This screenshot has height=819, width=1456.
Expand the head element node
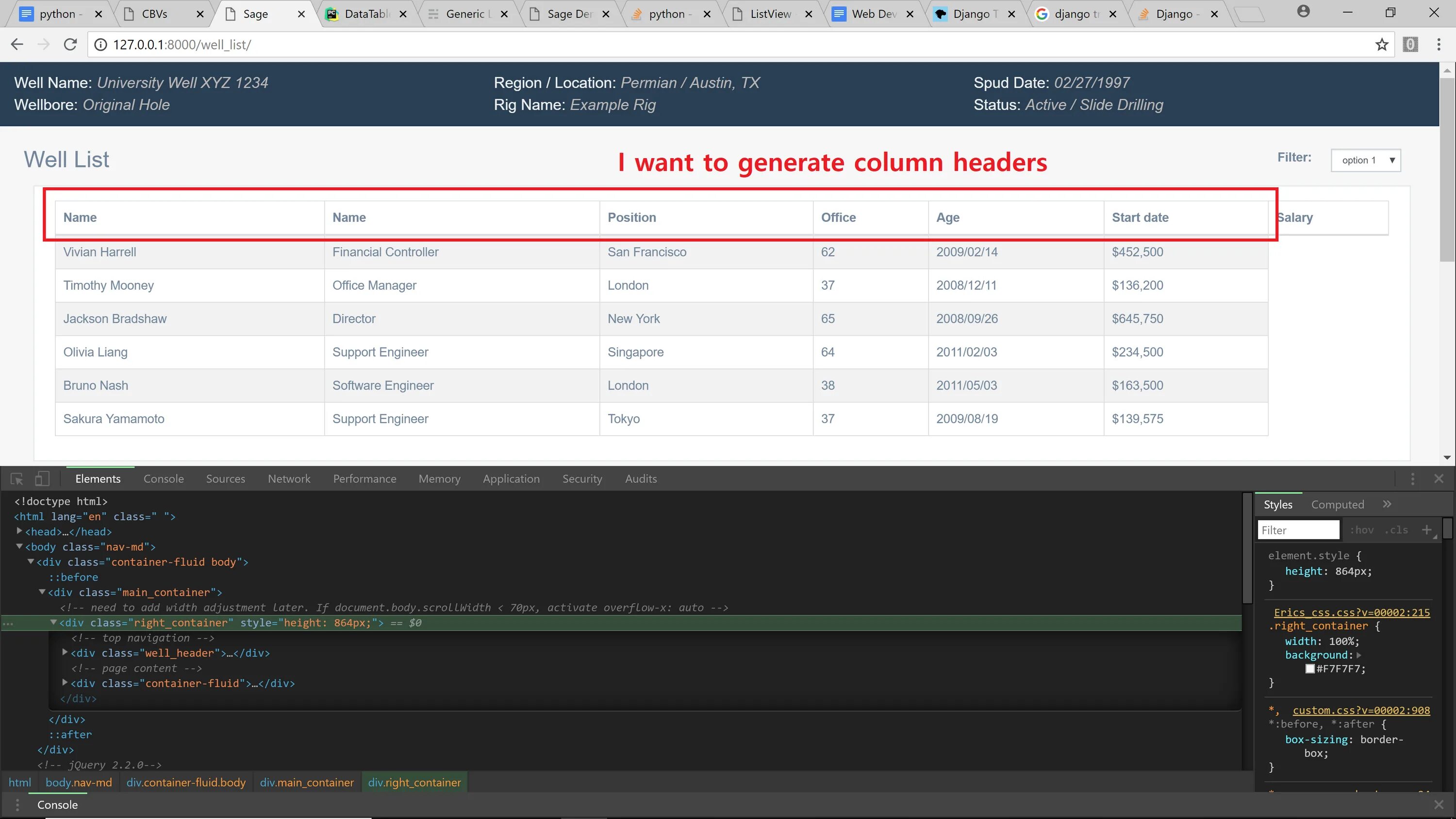pyautogui.click(x=19, y=531)
